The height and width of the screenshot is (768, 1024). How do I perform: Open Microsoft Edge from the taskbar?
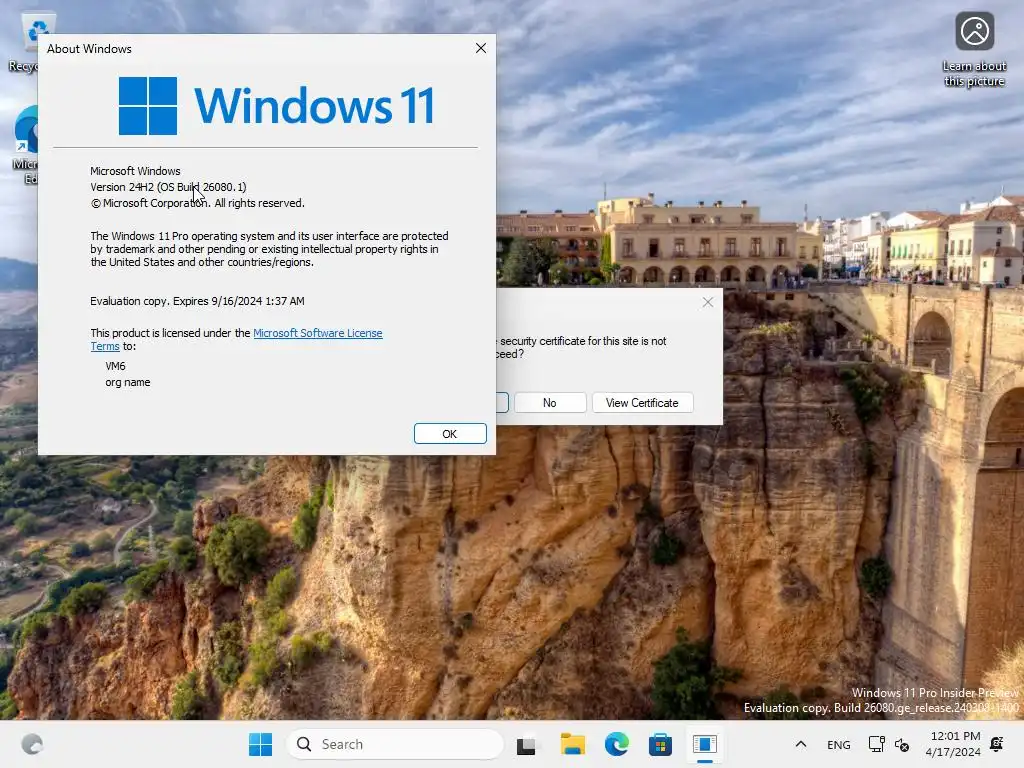tap(616, 744)
